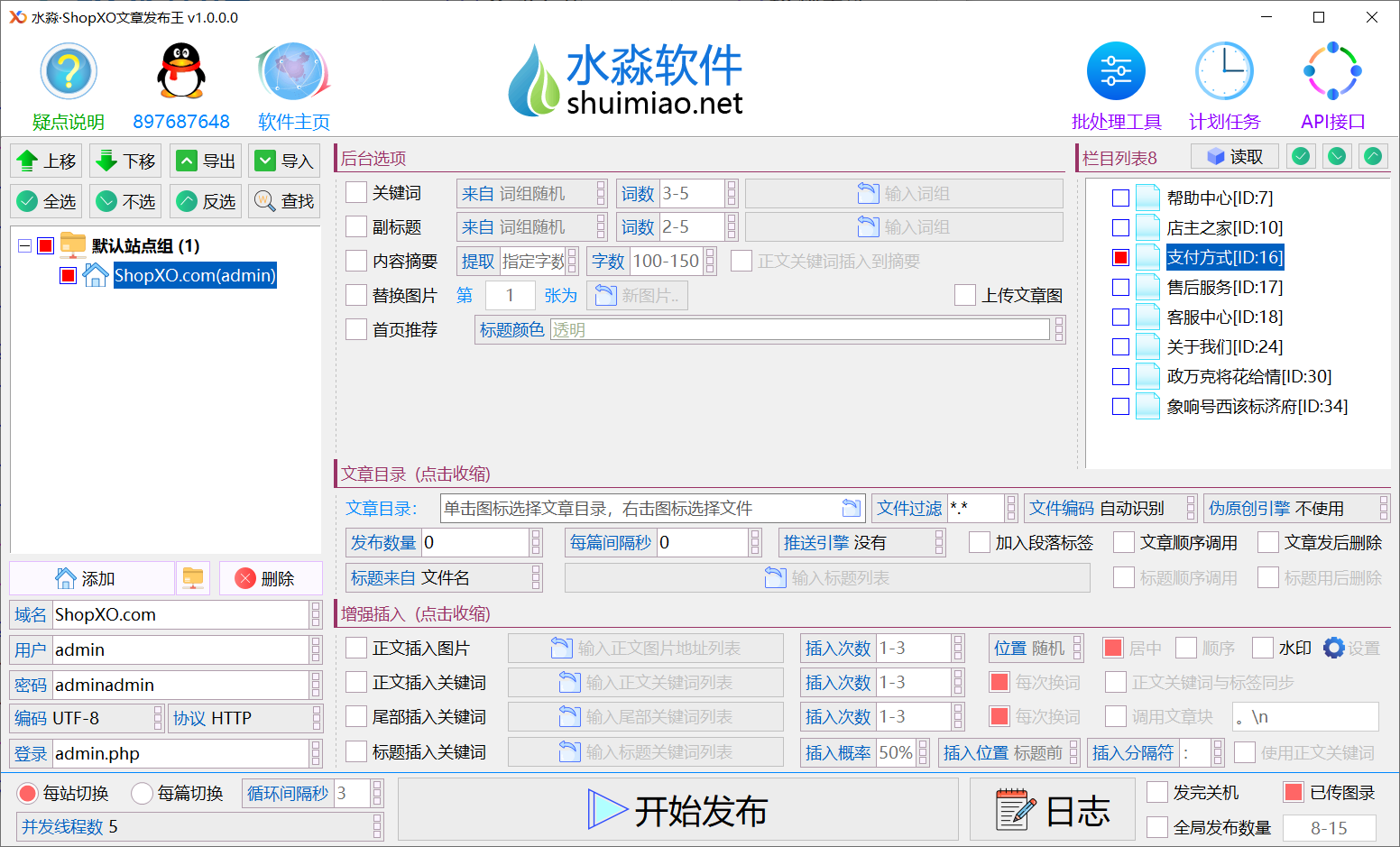Select the 每篇切换 radio button
Screen dimensions: 1400x847
tap(142, 793)
